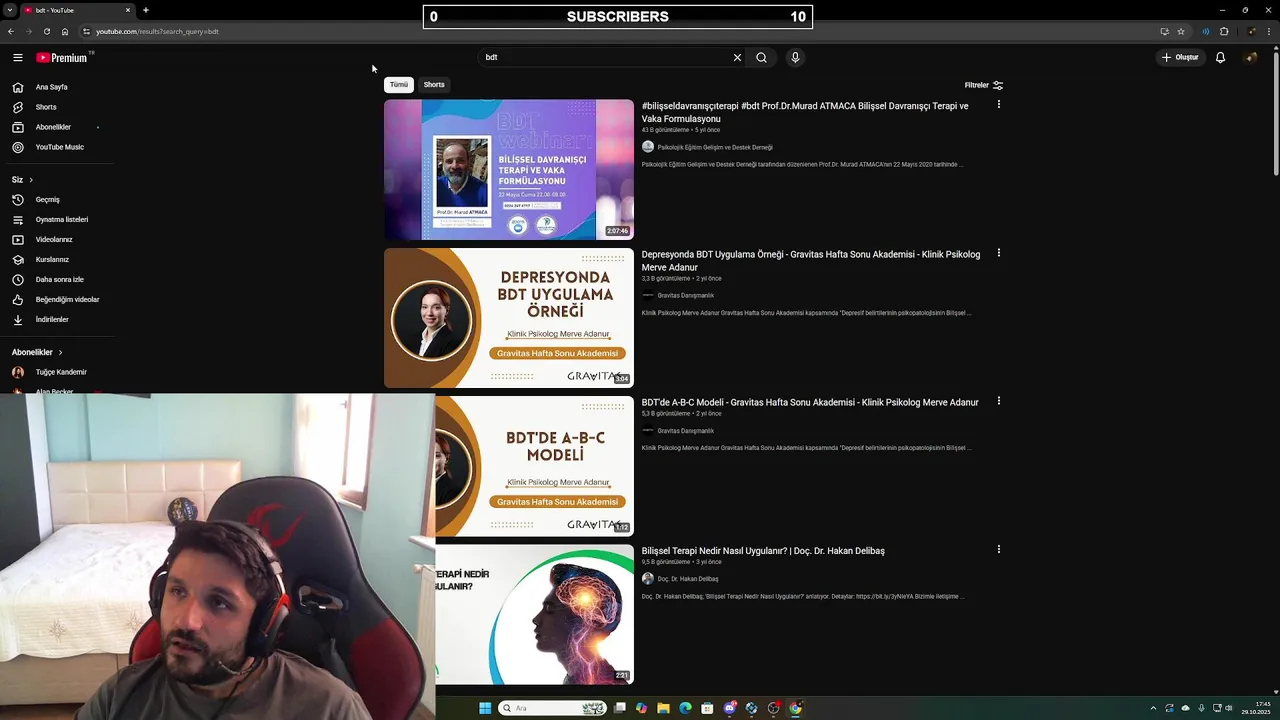Image resolution: width=1280 pixels, height=720 pixels.
Task: Click the Oluştur create button
Action: (1180, 57)
